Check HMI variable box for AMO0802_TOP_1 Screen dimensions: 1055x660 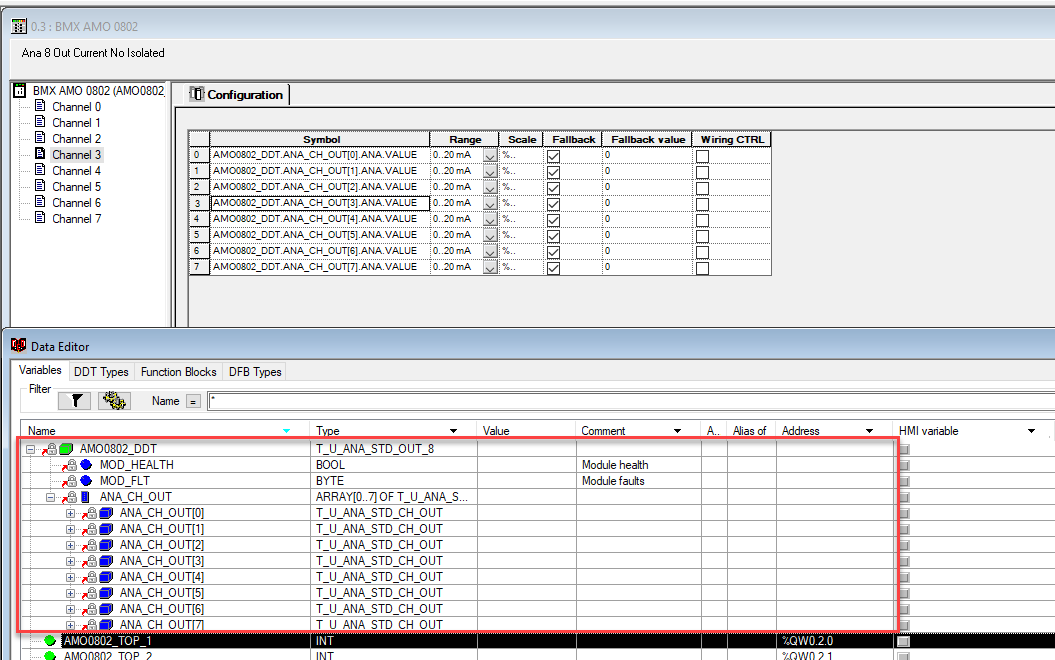904,641
